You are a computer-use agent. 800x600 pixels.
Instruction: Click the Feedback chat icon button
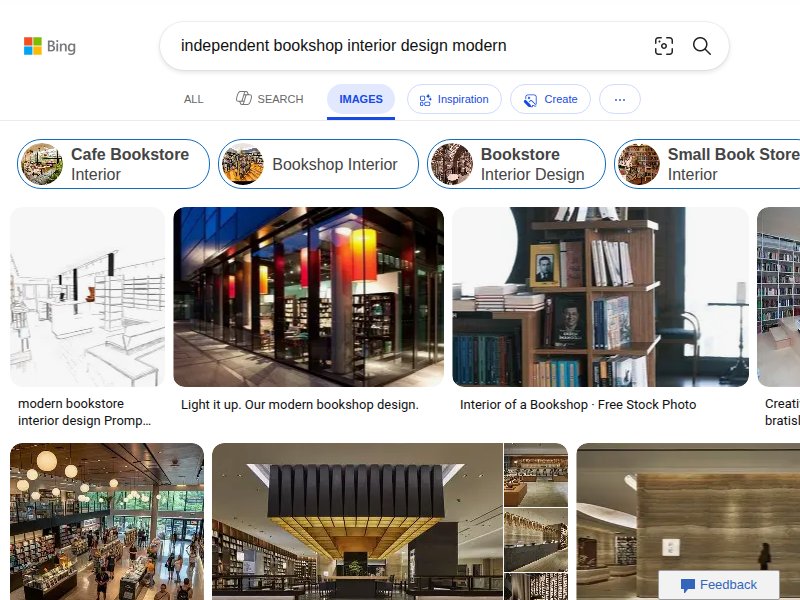tap(719, 585)
